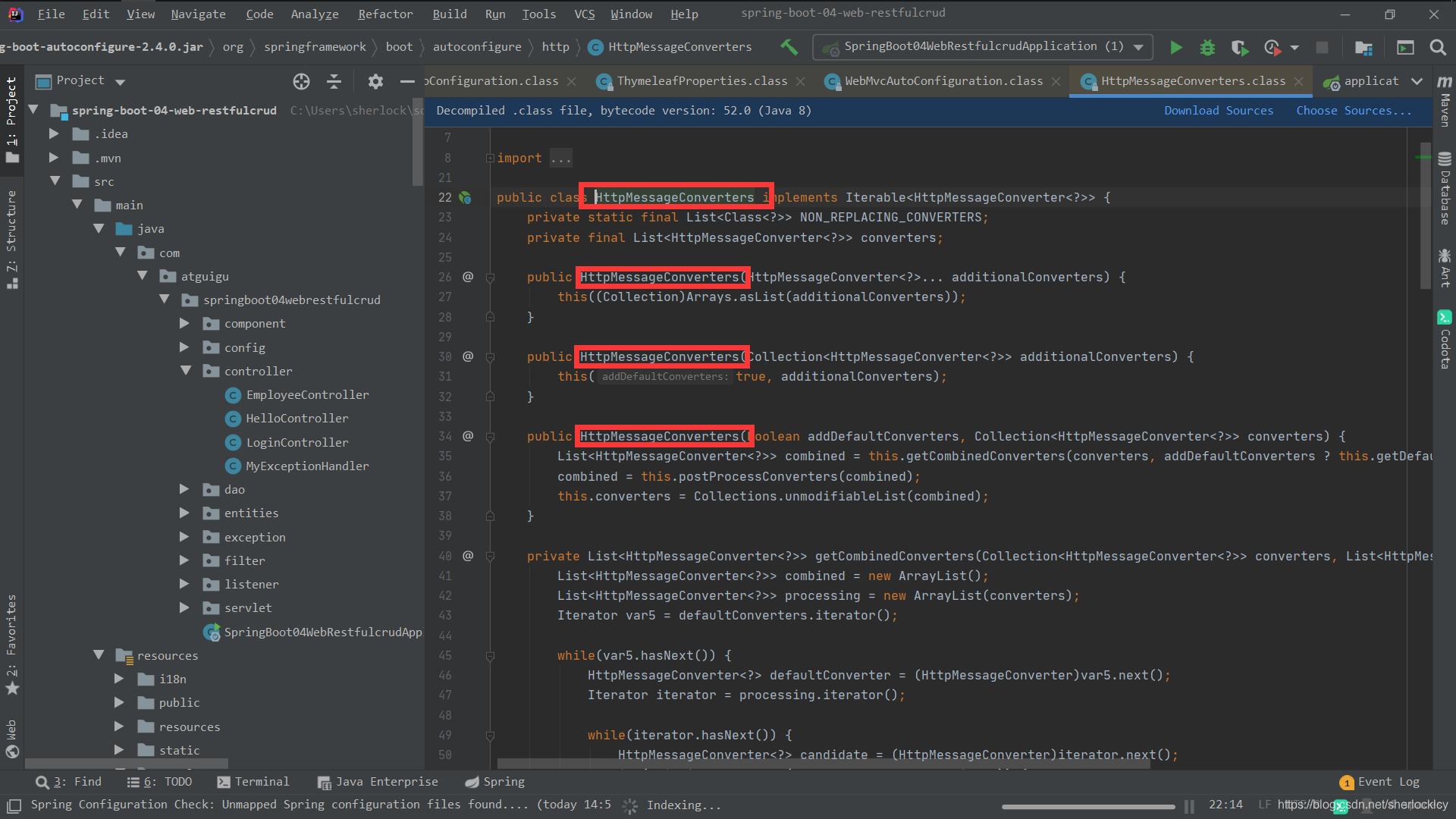Screen dimensions: 1456x819
Task: Click the tool windows quick-access corner icon
Action: (x=14, y=805)
